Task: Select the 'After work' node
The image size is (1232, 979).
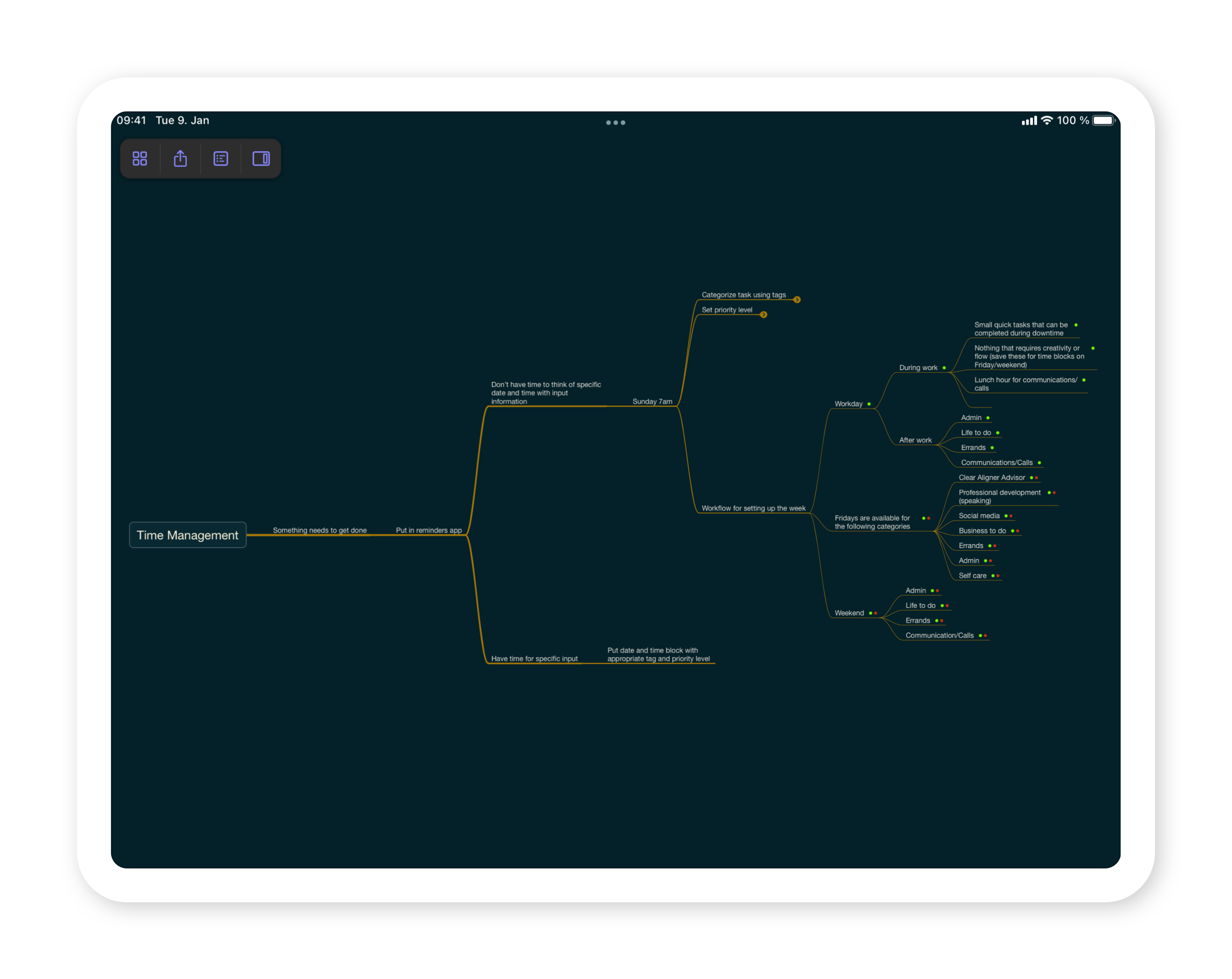Action: coord(915,440)
